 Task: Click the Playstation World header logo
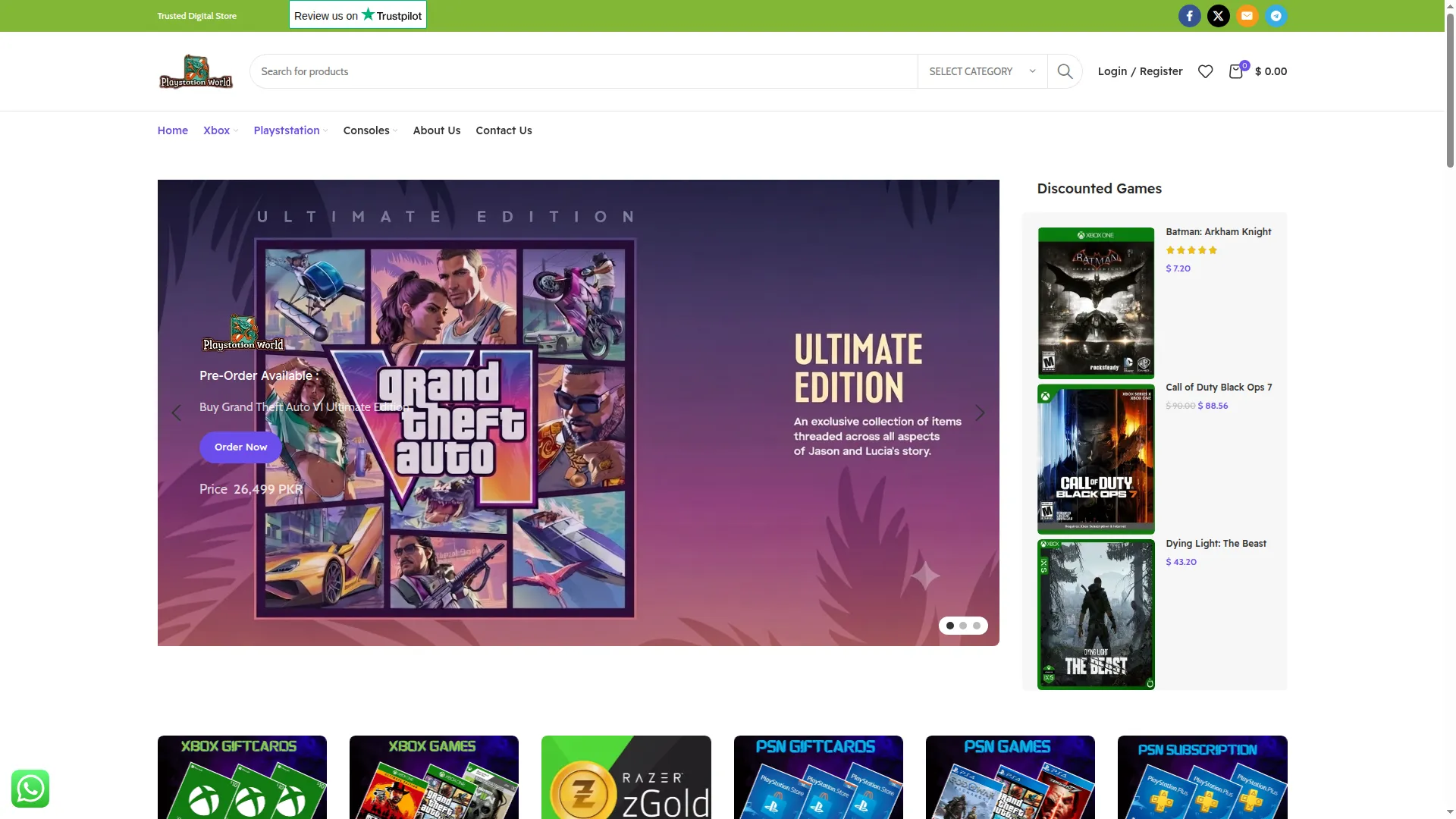coord(196,71)
